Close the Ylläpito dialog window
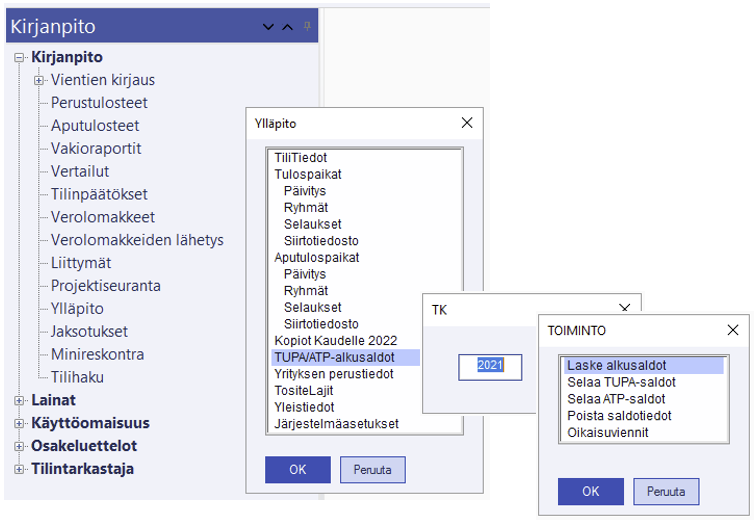The height and width of the screenshot is (520, 755). pyautogui.click(x=466, y=124)
